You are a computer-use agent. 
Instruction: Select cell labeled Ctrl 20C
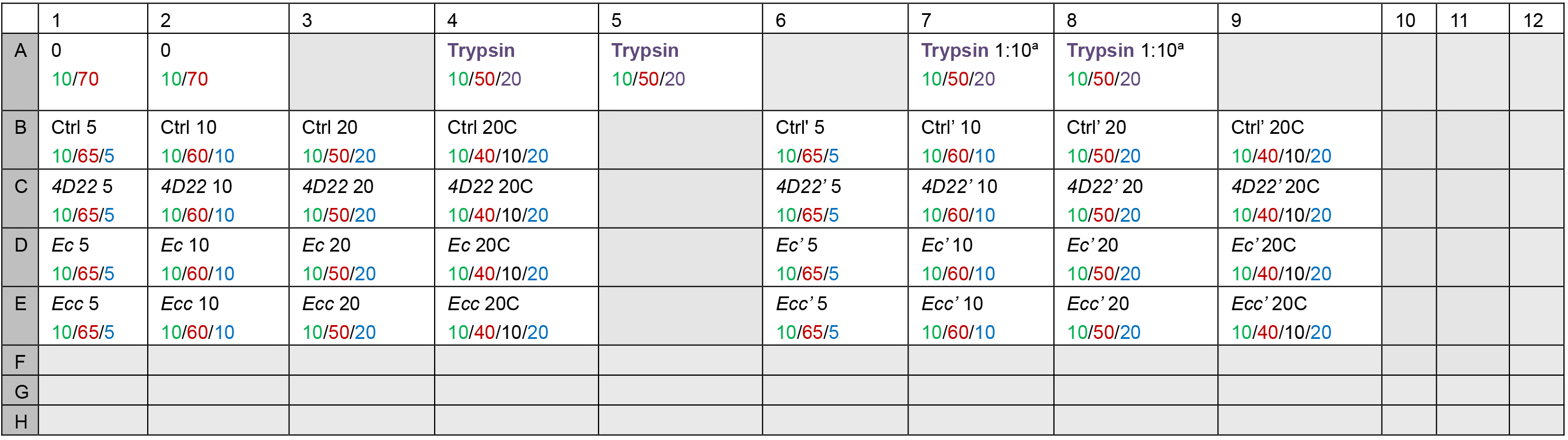tap(516, 140)
